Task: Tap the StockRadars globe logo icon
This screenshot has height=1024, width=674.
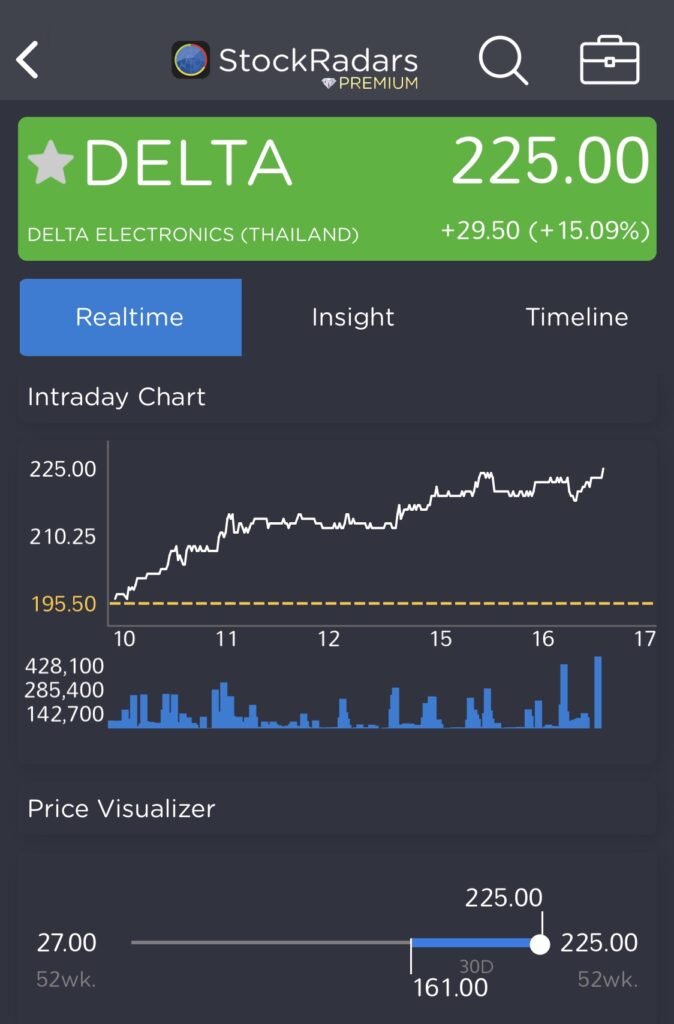Action: point(190,60)
